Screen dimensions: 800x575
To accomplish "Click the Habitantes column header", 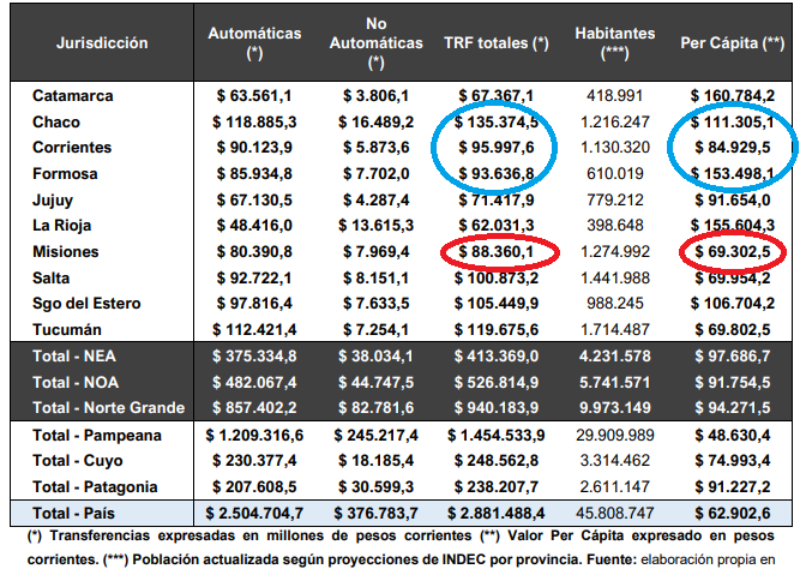I will pyautogui.click(x=615, y=43).
